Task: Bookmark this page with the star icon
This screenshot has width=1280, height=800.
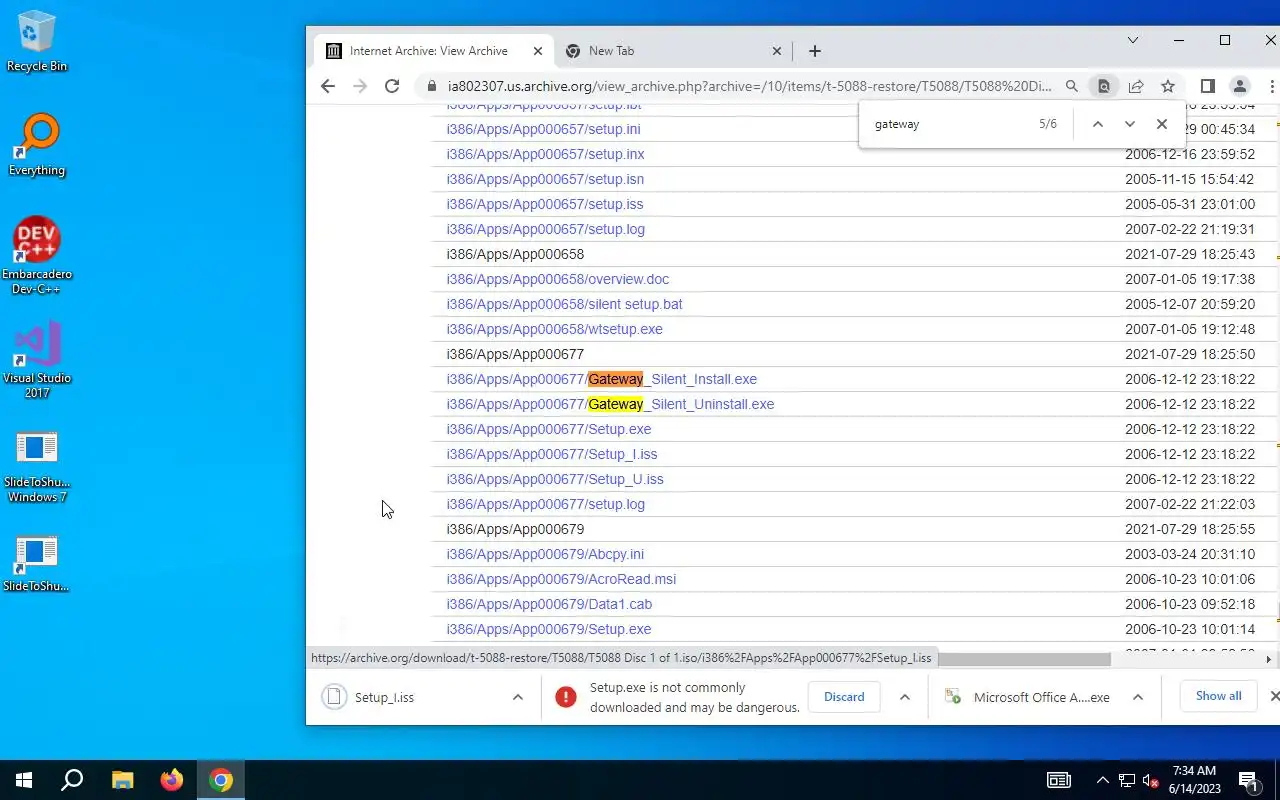Action: tap(1168, 86)
